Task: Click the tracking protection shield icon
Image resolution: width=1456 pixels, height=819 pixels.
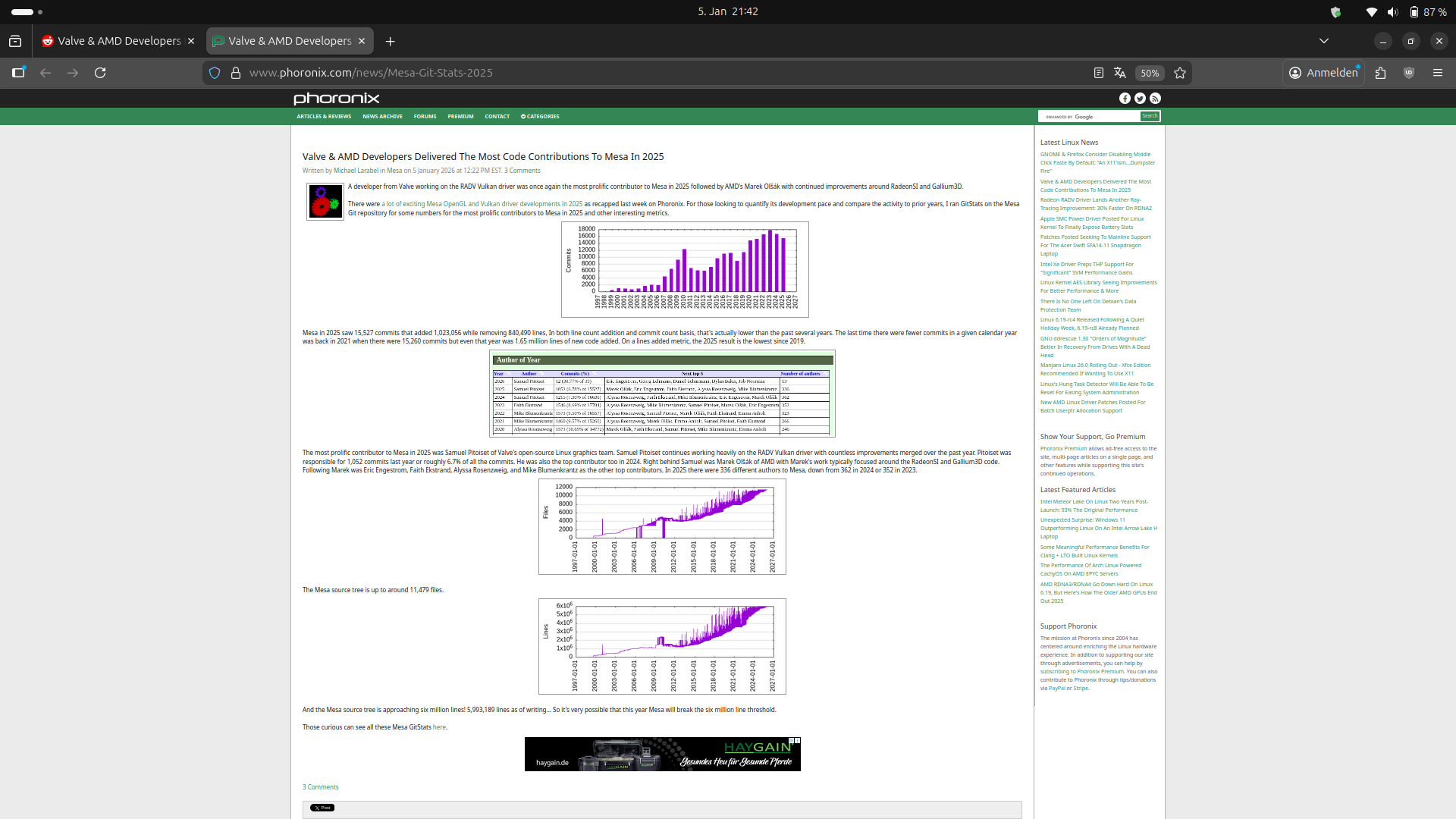Action: pos(215,73)
